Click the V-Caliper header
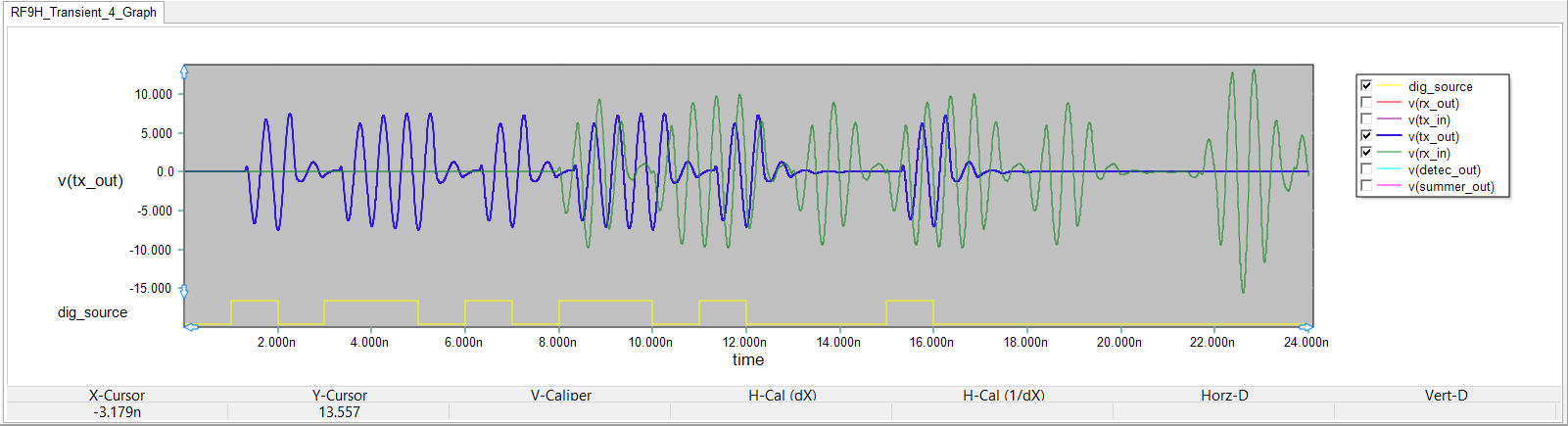This screenshot has width=1568, height=426. (x=561, y=396)
